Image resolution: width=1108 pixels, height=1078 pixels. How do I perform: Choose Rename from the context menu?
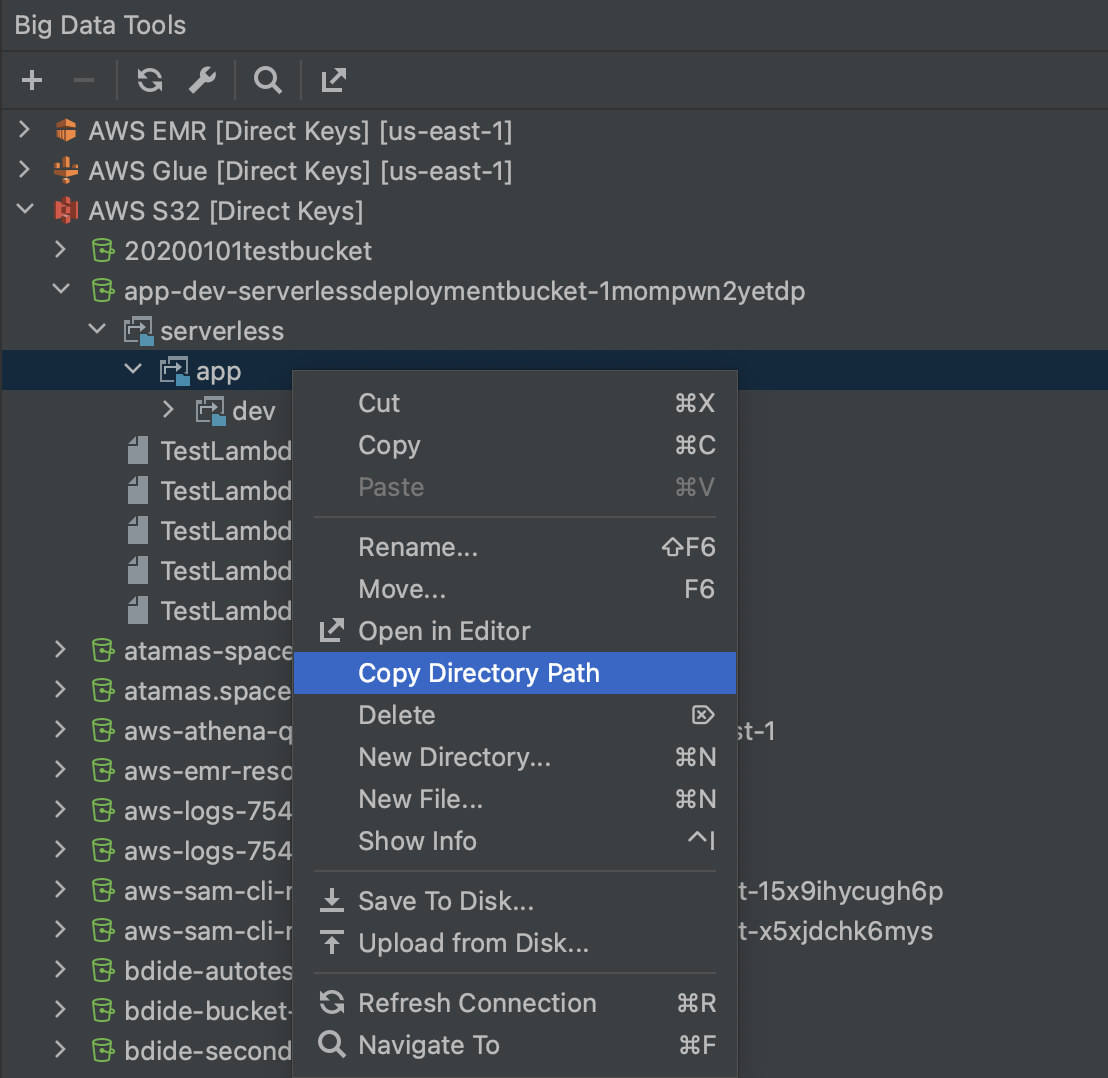[x=417, y=546]
